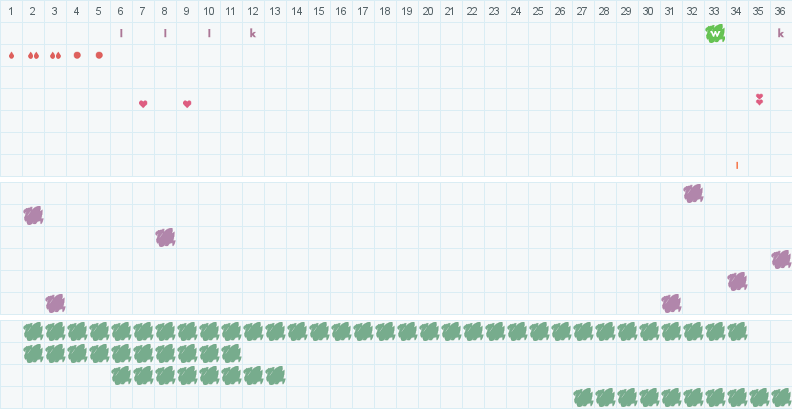The width and height of the screenshot is (792, 409).
Task: Select the day 15 header cell
Action: pos(319,11)
